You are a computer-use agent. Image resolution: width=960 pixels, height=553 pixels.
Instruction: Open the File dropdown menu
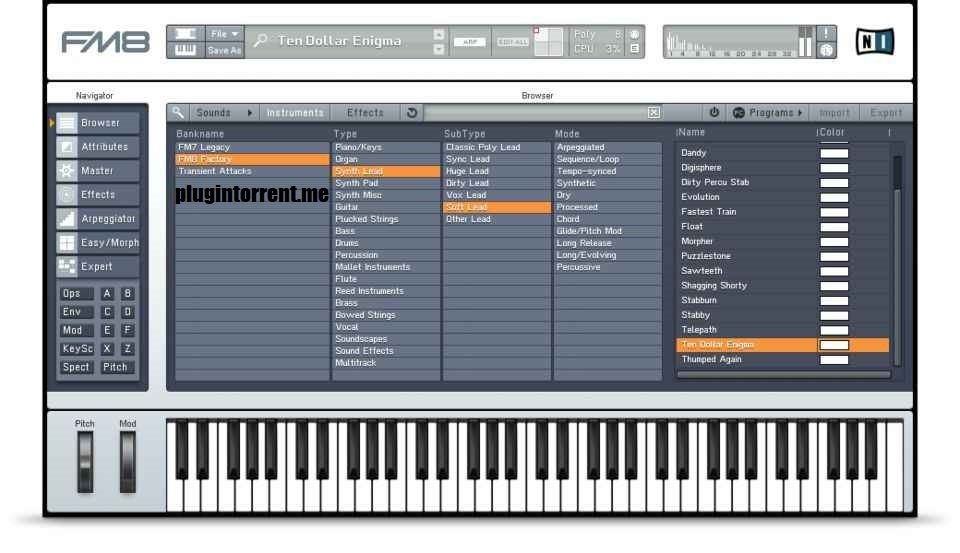pos(224,34)
